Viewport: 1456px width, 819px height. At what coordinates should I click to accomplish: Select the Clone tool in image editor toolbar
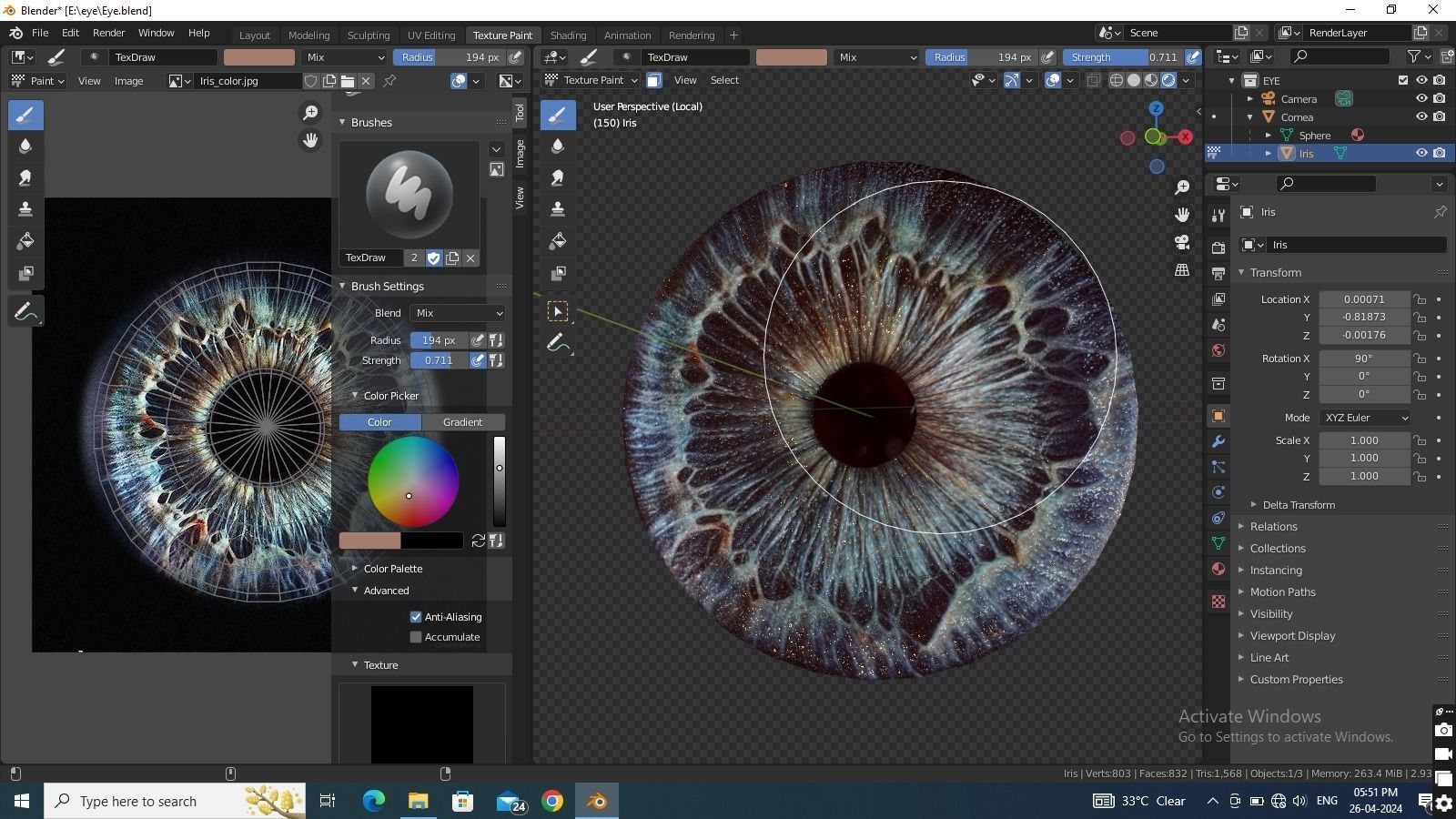25,209
